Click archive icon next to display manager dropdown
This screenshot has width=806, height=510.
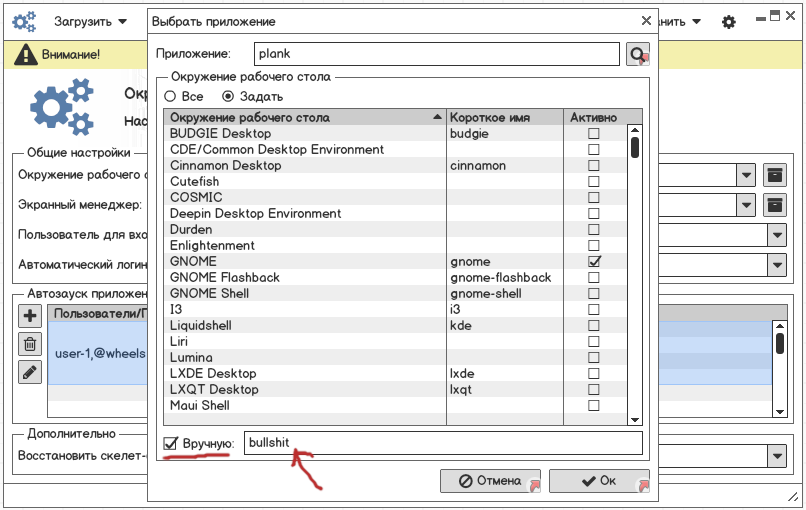point(775,205)
